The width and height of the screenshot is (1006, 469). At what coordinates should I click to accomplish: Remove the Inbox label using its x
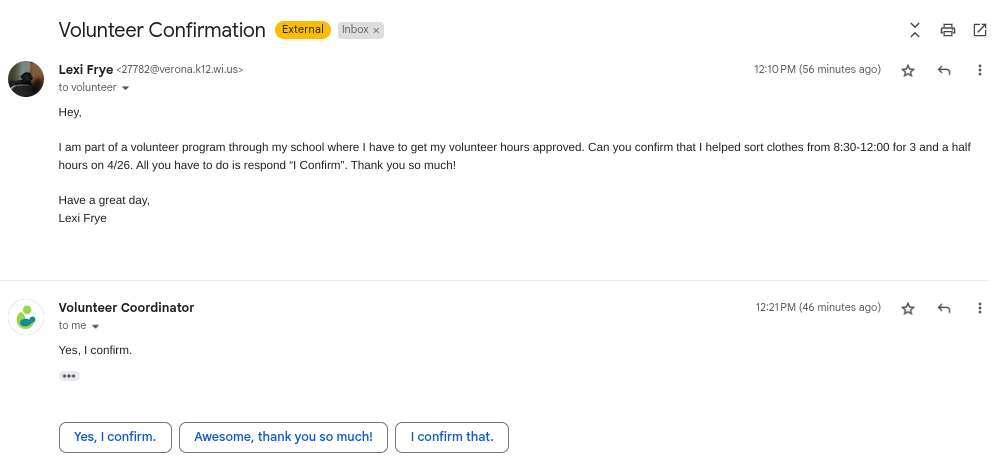point(376,30)
